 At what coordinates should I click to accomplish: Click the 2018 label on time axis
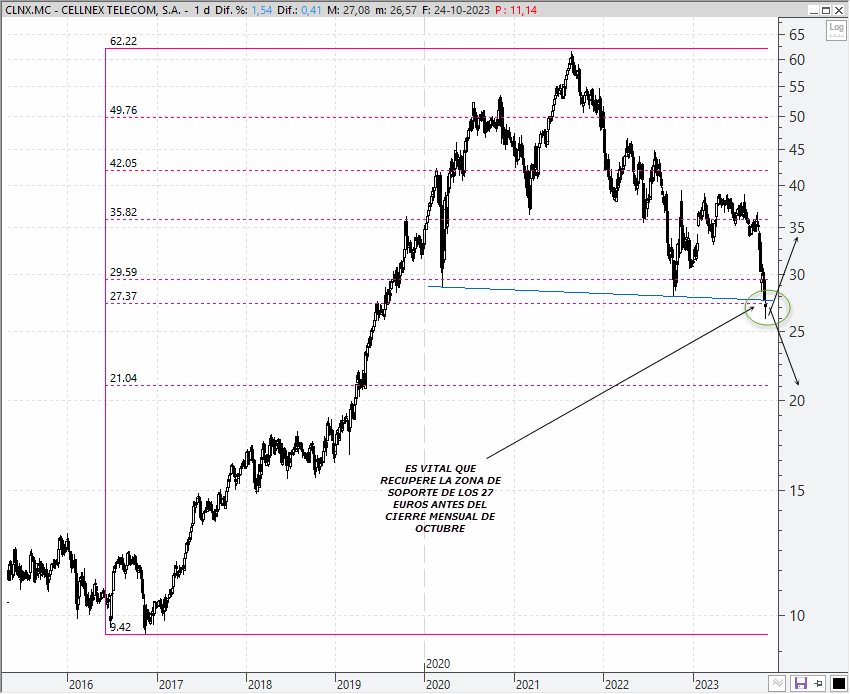pyautogui.click(x=260, y=685)
